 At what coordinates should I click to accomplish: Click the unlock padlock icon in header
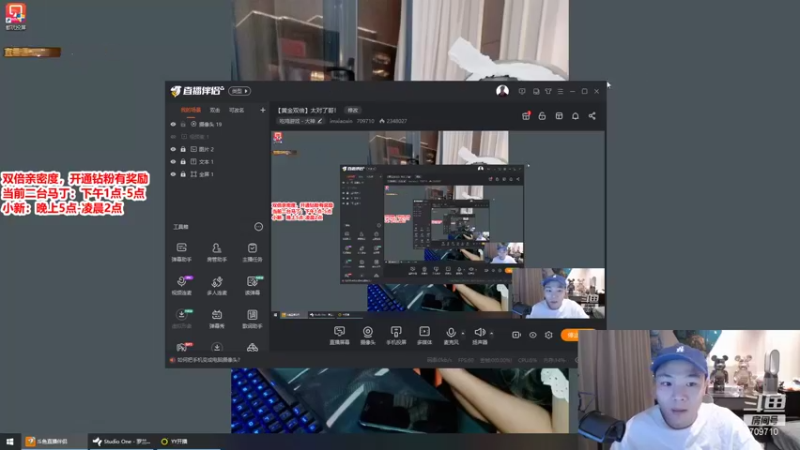point(542,116)
